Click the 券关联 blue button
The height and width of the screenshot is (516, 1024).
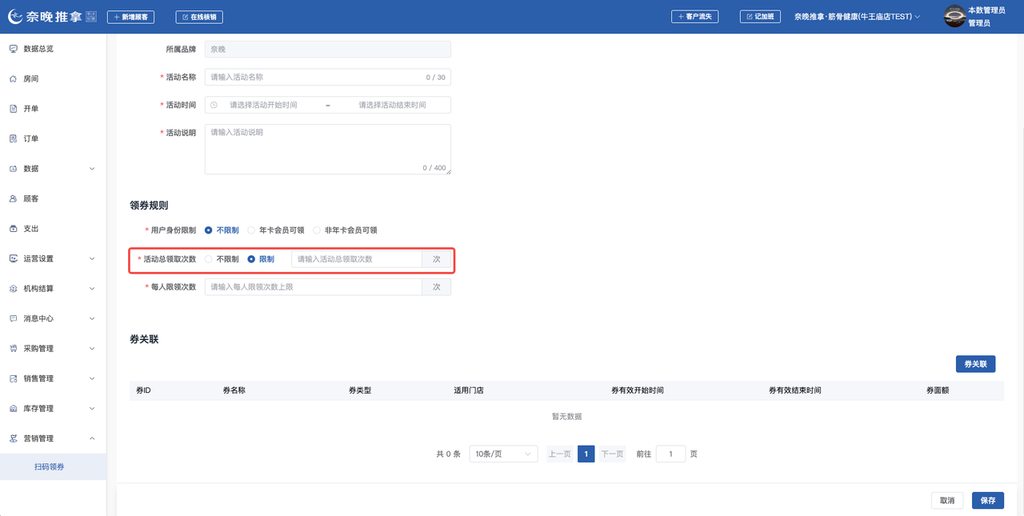(975, 364)
